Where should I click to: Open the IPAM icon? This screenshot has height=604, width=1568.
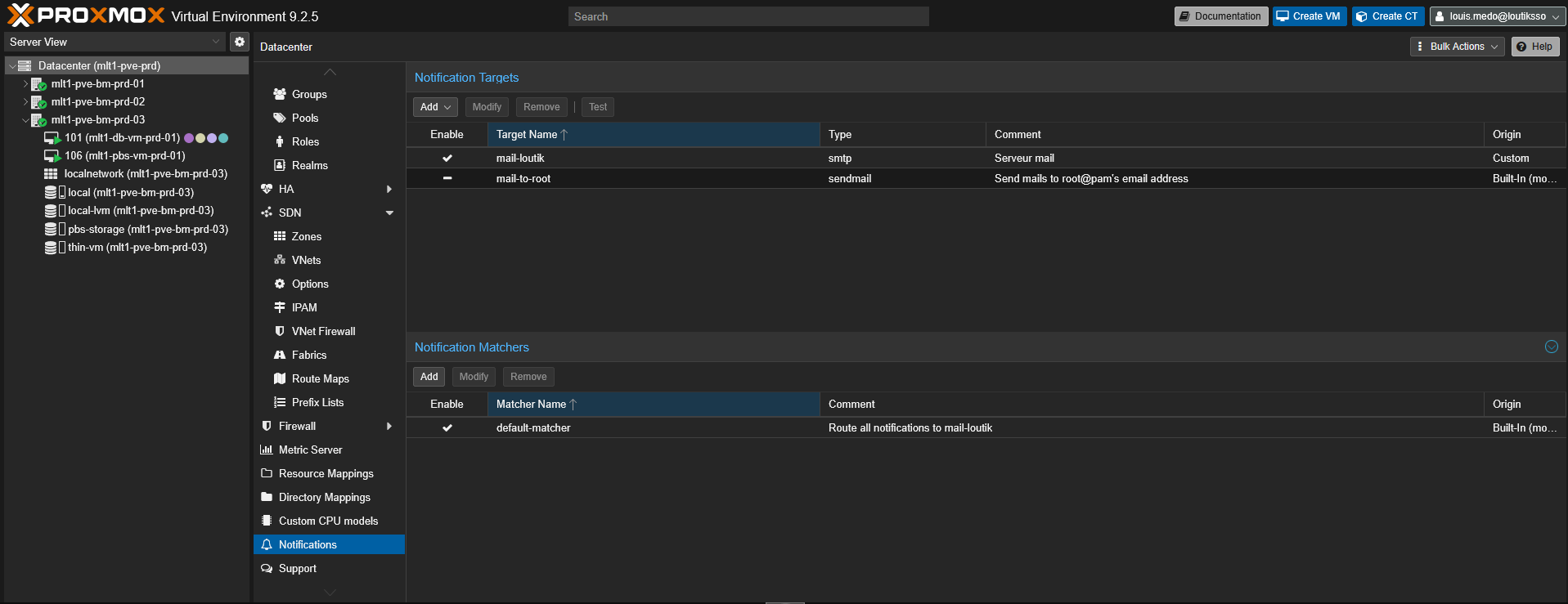280,307
